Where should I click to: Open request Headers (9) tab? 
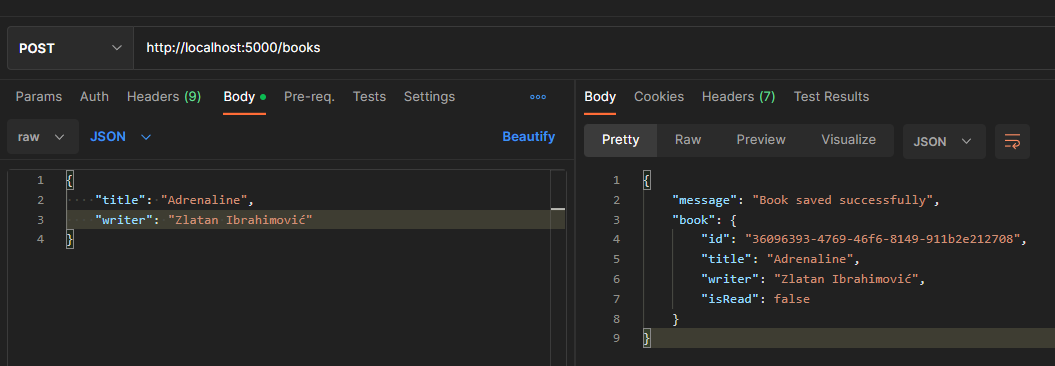pyautogui.click(x=163, y=96)
